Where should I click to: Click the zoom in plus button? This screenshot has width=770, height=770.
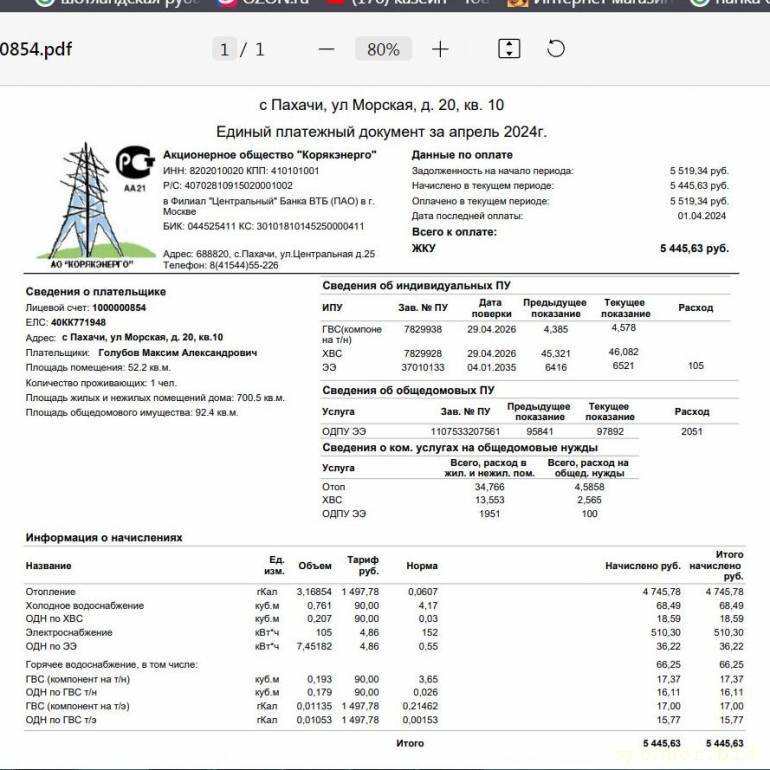click(x=440, y=49)
